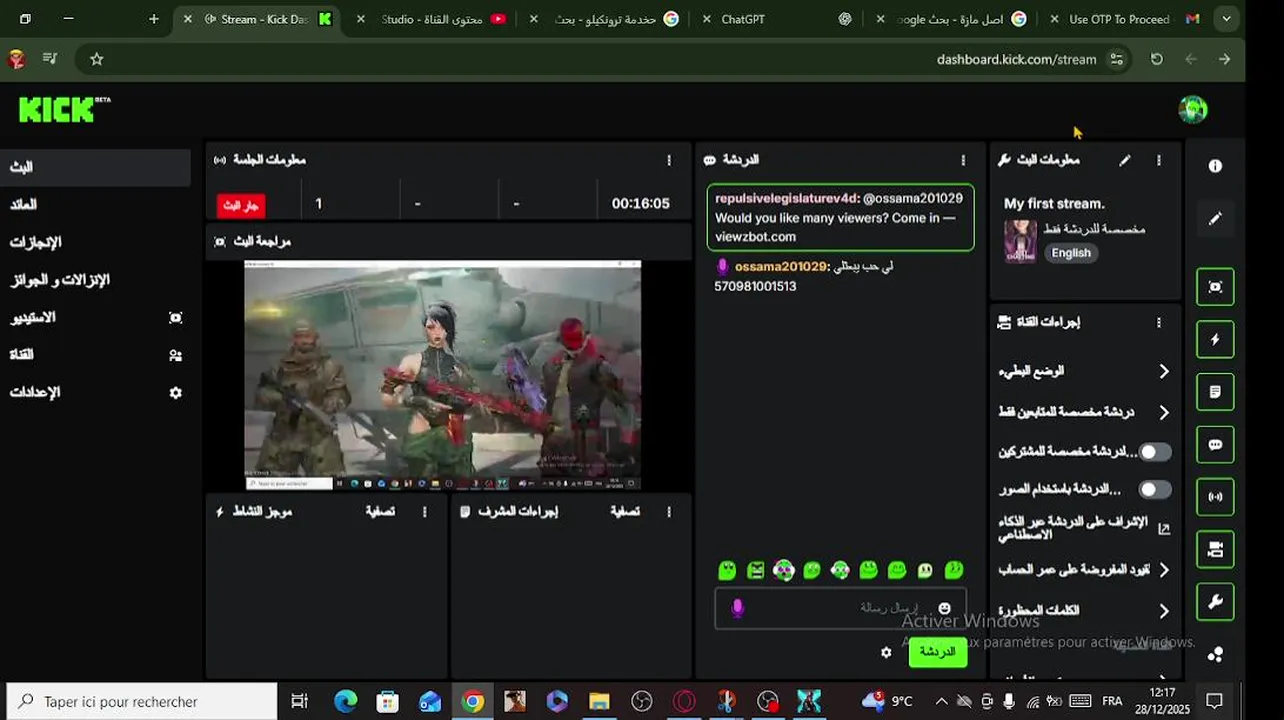1284x720 pixels.
Task: Open the info icon in the right rail
Action: [x=1215, y=166]
